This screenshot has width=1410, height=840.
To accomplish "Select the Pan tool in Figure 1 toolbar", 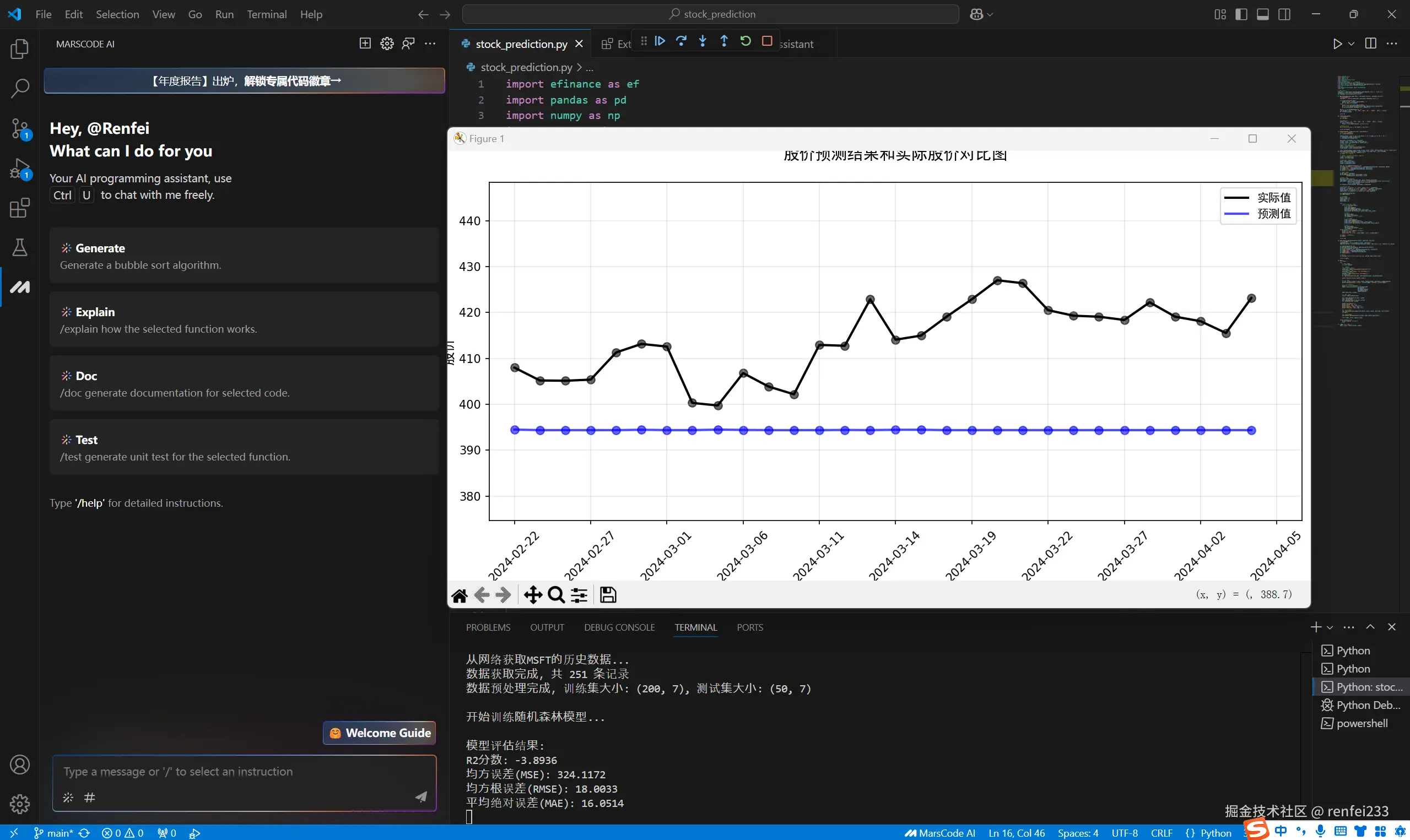I will (532, 594).
